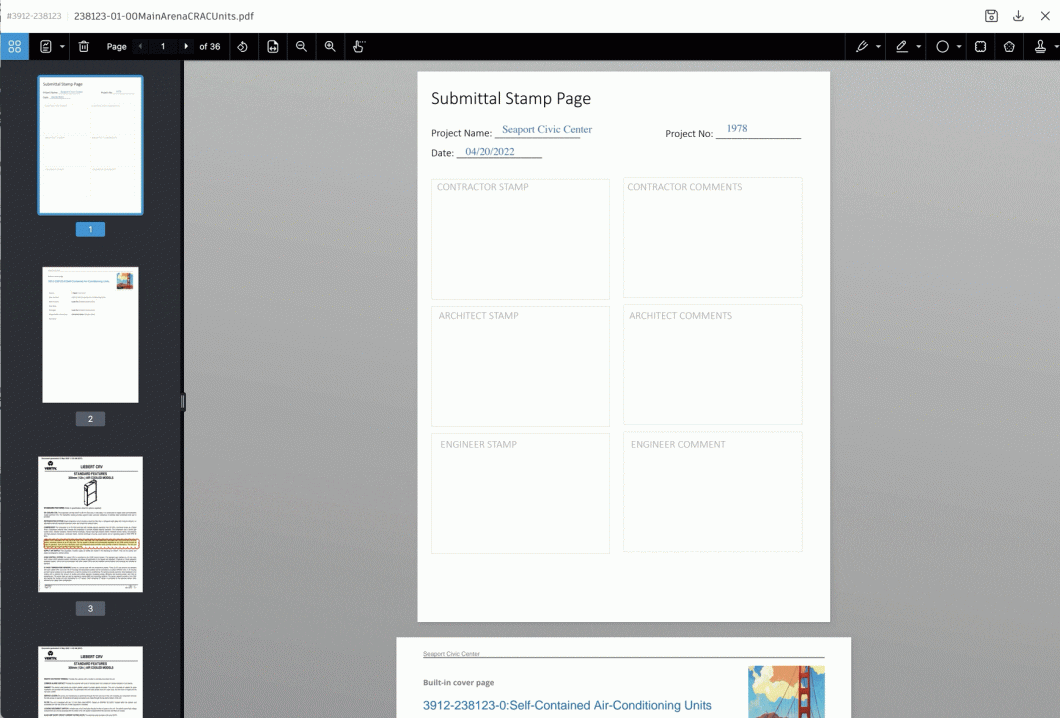Click the Seaport Civic Center project name field

546,130
